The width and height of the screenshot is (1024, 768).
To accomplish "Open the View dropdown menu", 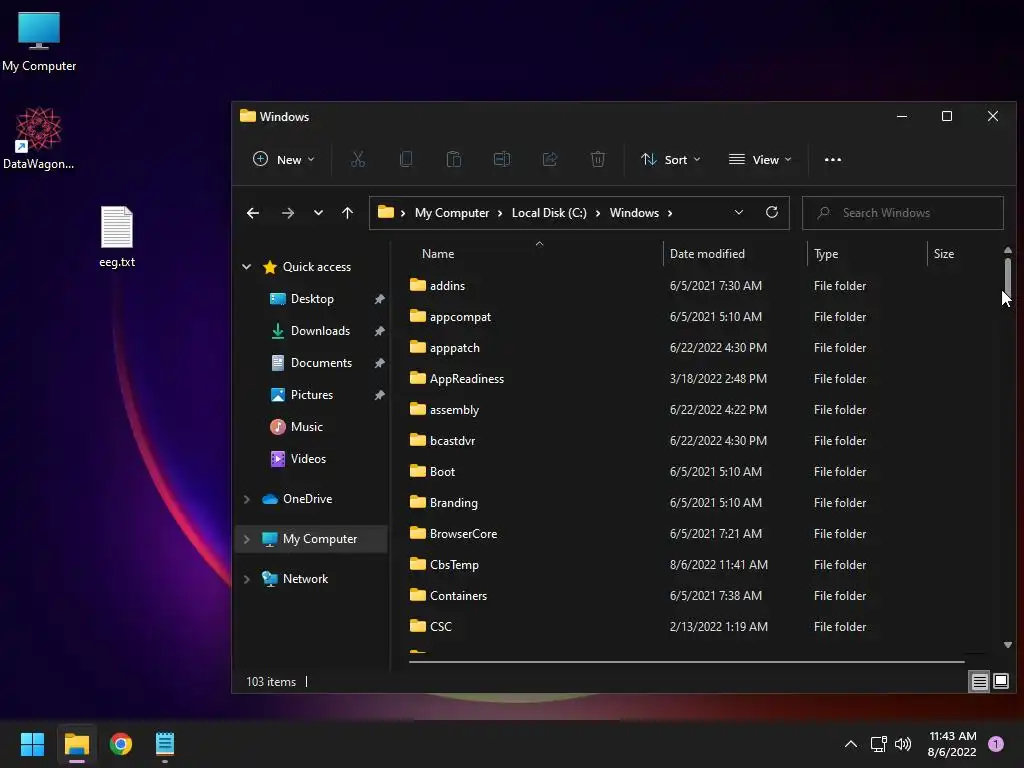I will coord(760,159).
